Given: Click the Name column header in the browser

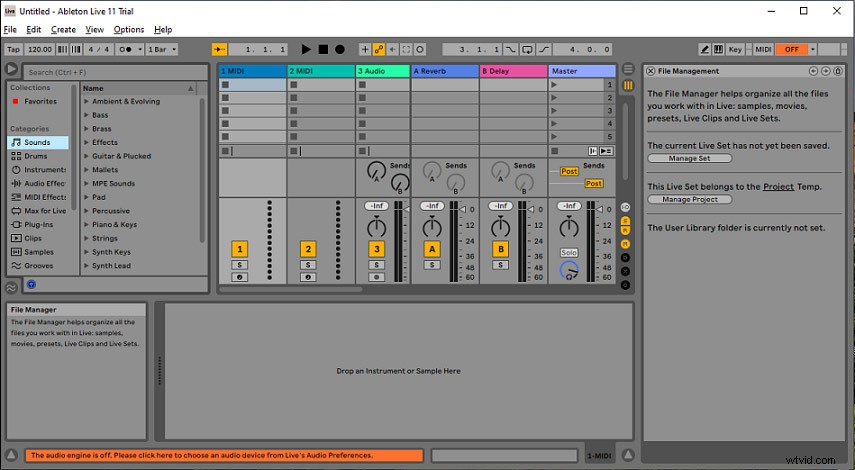Looking at the screenshot, I should [139, 88].
